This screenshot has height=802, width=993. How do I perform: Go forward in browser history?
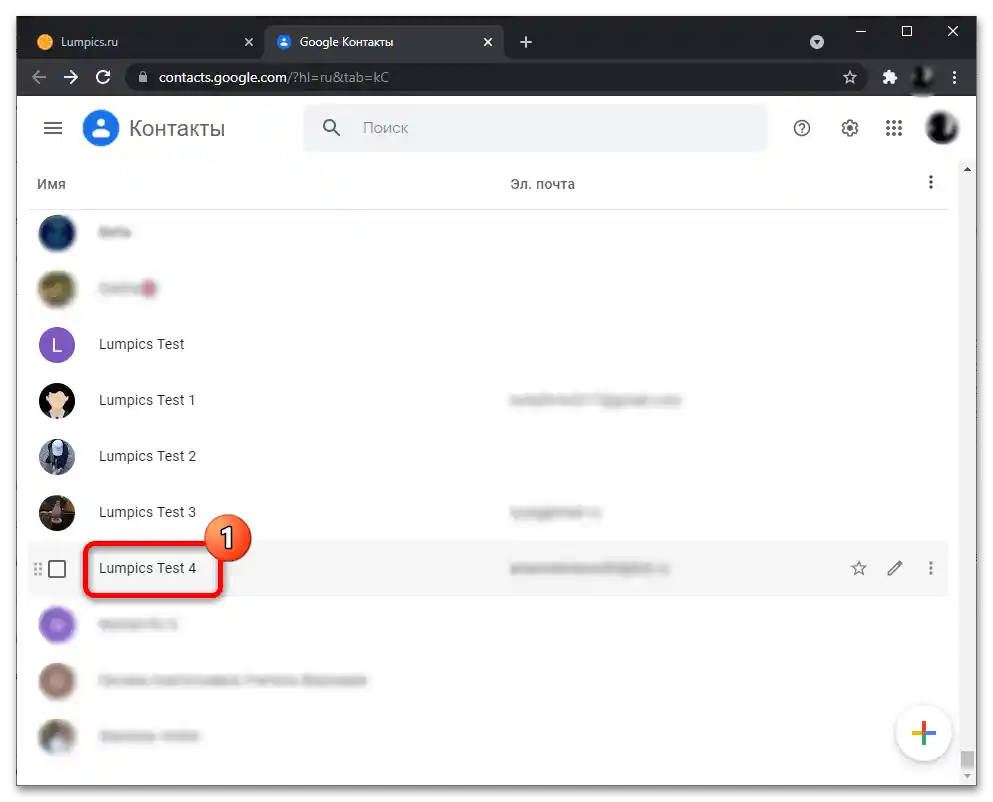point(71,77)
